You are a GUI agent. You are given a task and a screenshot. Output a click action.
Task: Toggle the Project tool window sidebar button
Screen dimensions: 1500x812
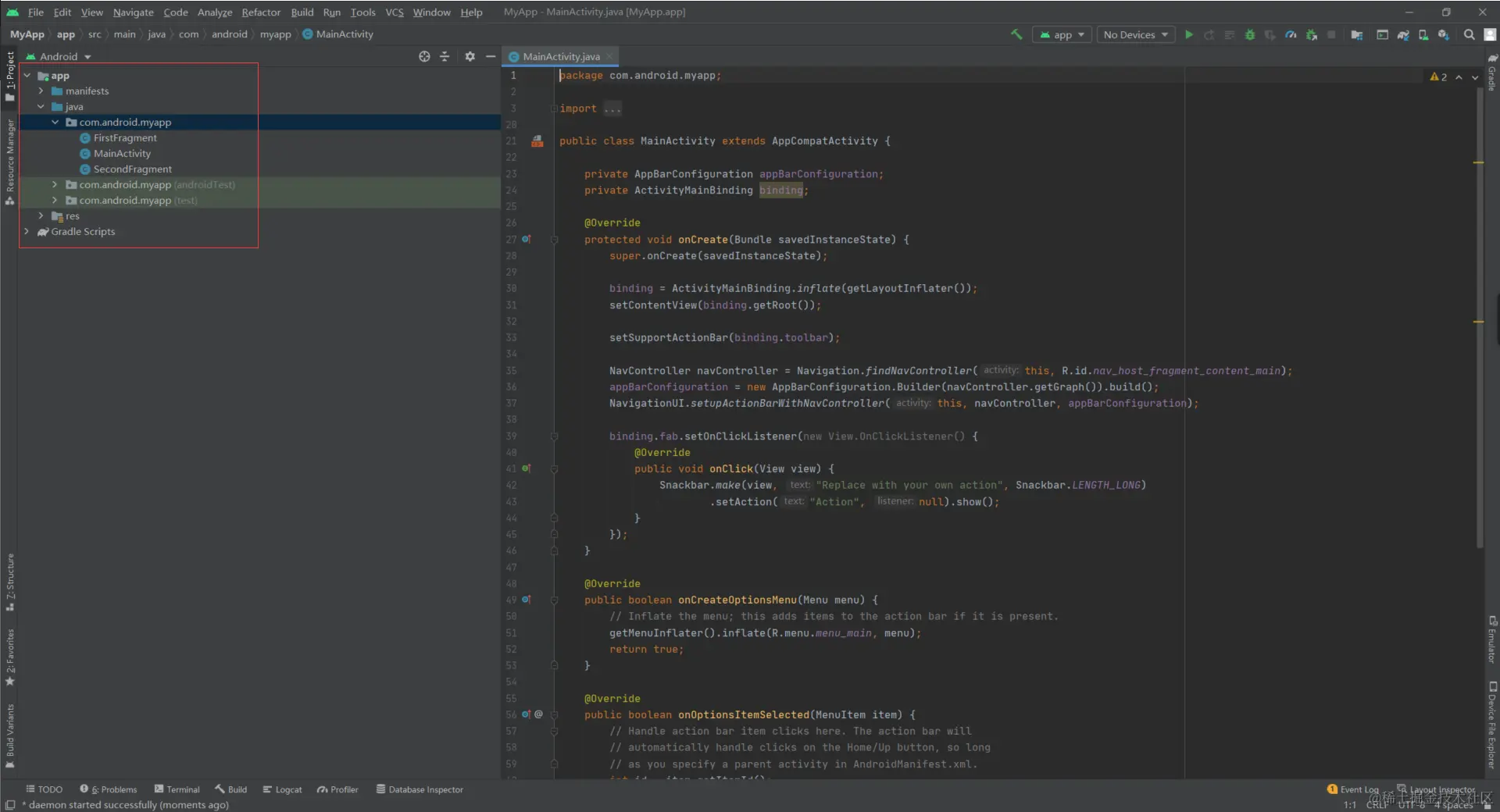click(10, 76)
